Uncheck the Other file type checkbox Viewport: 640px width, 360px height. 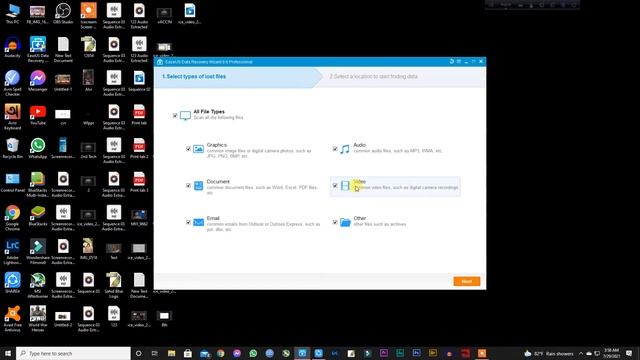click(335, 222)
